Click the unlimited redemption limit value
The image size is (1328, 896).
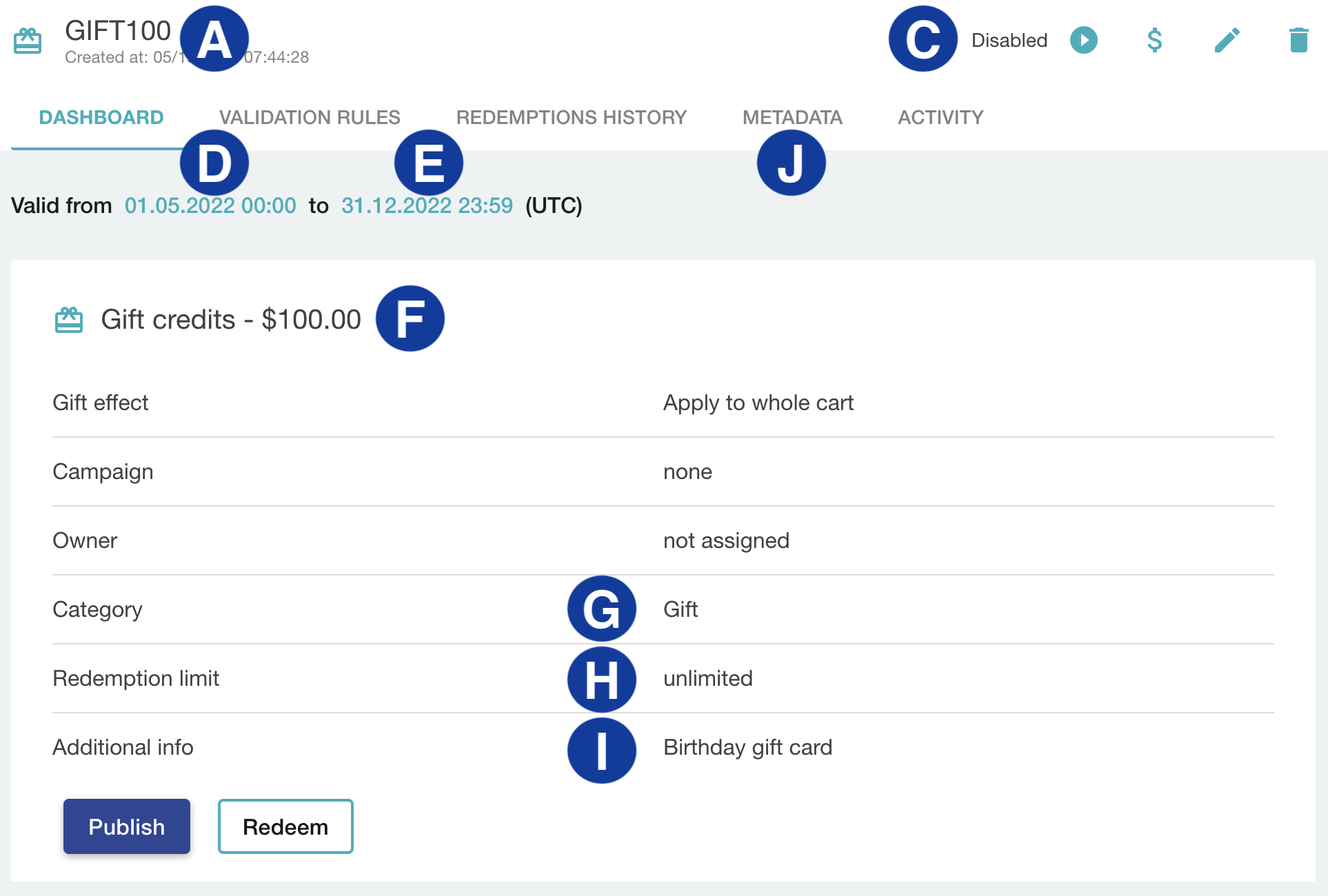[707, 678]
